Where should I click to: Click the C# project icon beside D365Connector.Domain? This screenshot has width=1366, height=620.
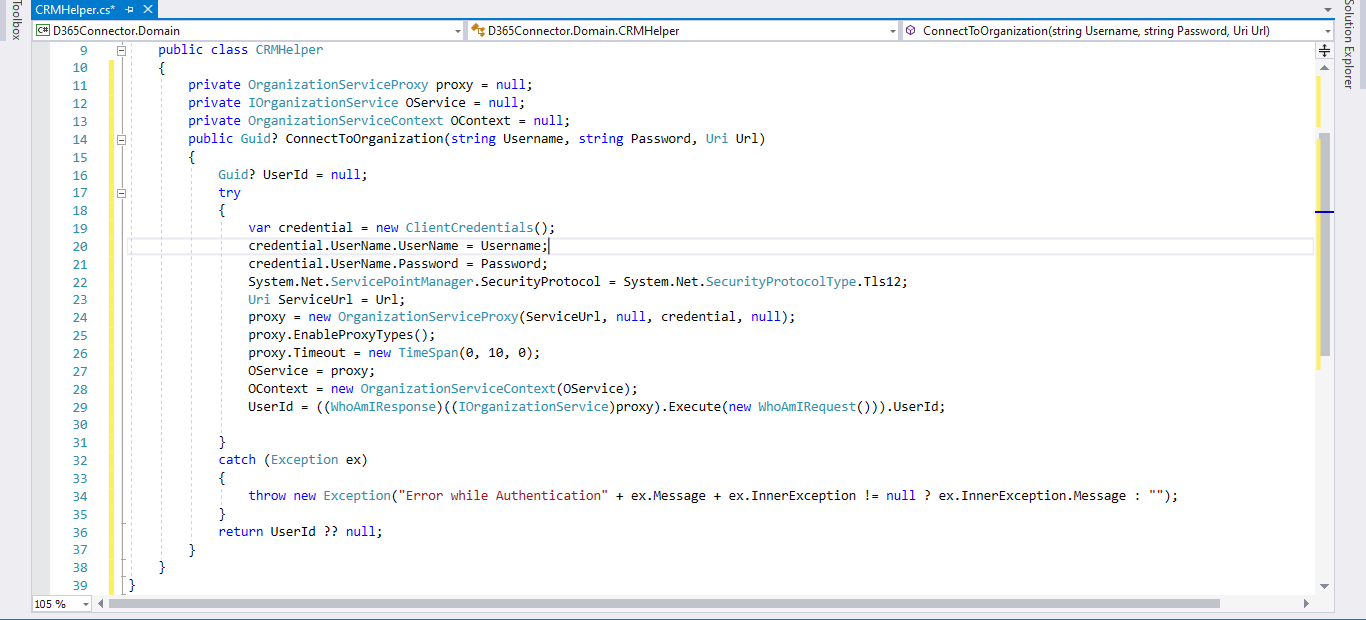(x=41, y=30)
